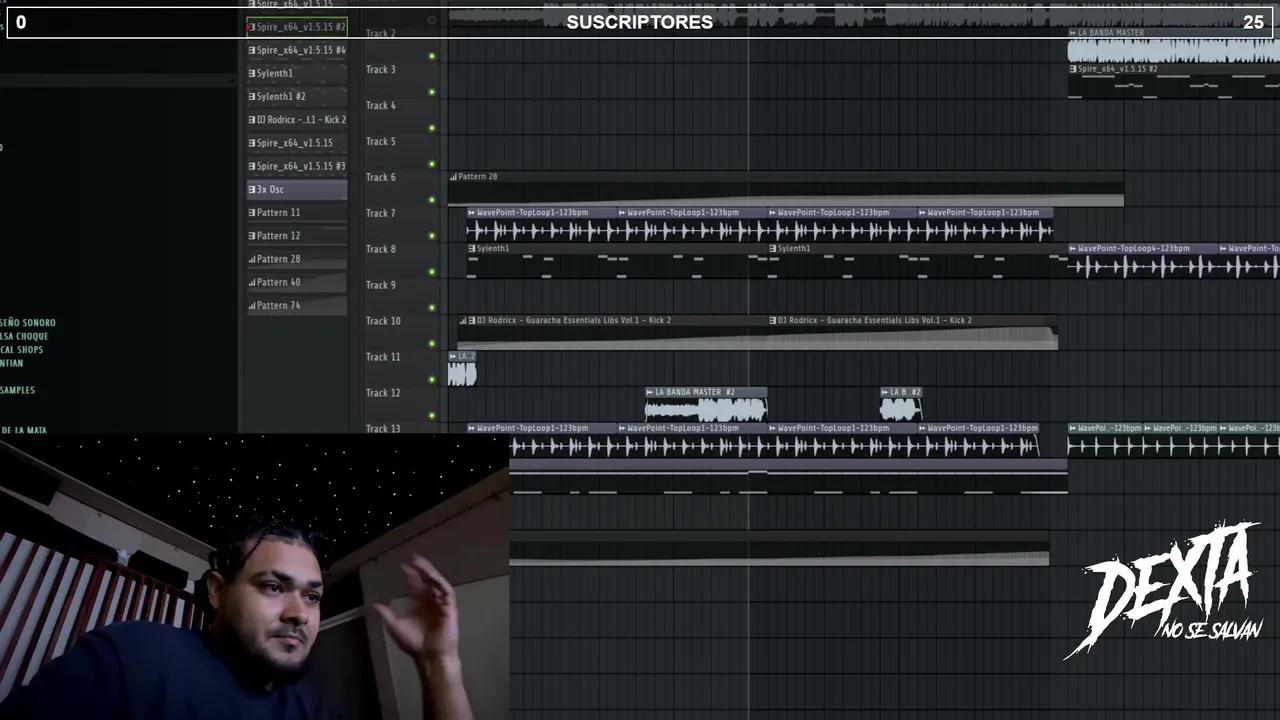Select LA BANDA MASTER #2 clip on Track 12
Screen dimensions: 1280x720
point(706,405)
